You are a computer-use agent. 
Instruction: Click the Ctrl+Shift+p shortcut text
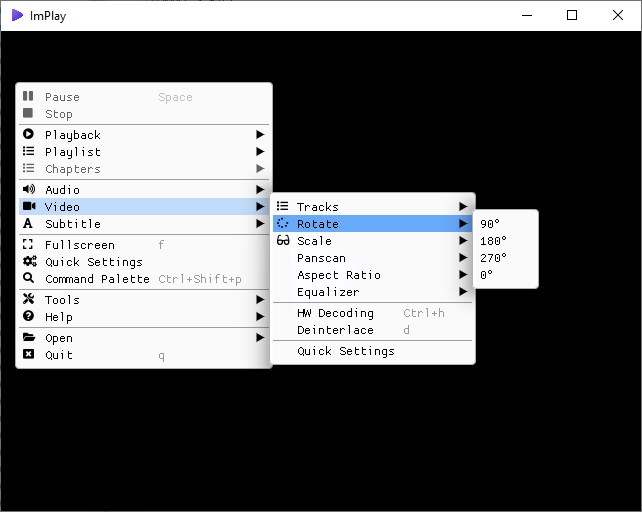[x=200, y=279]
